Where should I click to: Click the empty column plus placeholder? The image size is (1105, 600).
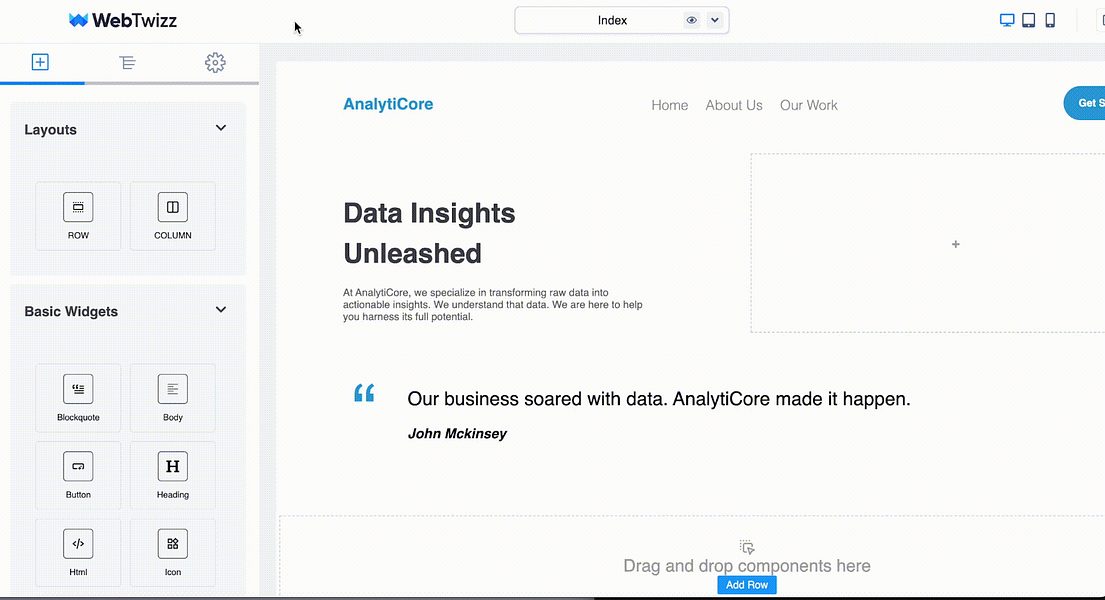point(956,244)
